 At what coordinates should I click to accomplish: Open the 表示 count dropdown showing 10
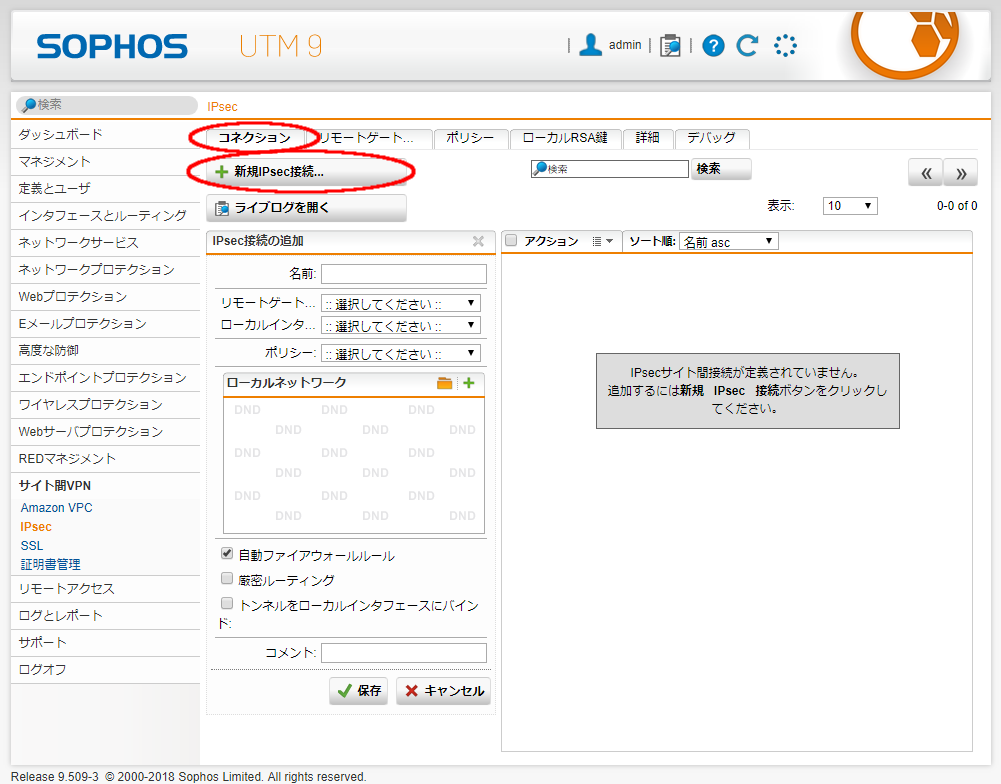coord(849,206)
